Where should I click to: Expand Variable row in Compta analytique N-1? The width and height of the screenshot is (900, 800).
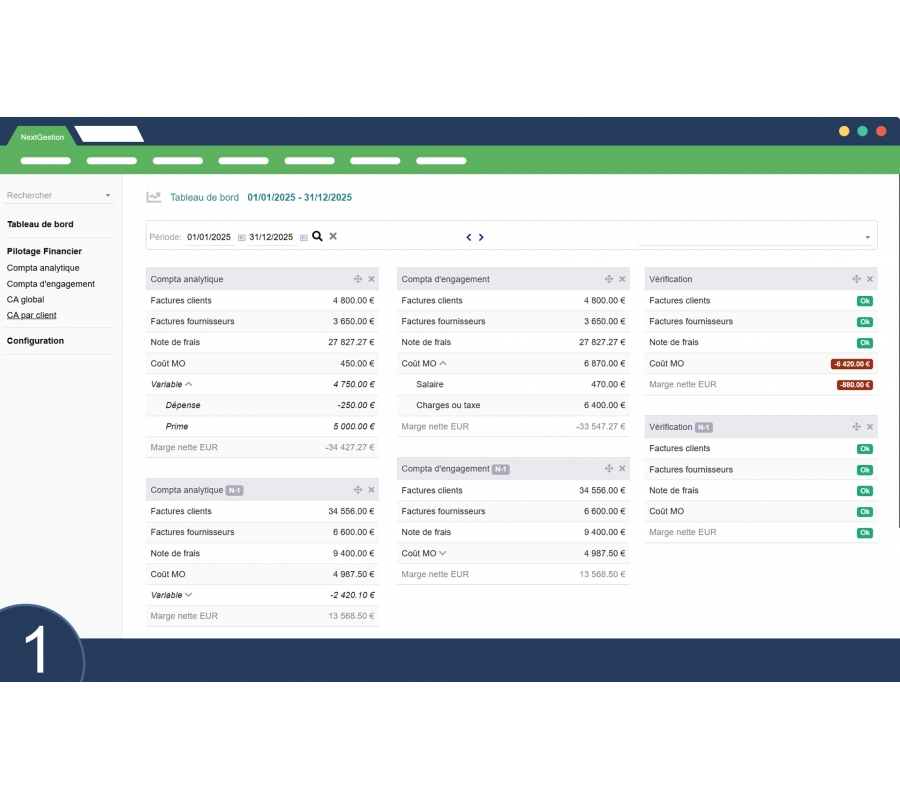[x=189, y=595]
